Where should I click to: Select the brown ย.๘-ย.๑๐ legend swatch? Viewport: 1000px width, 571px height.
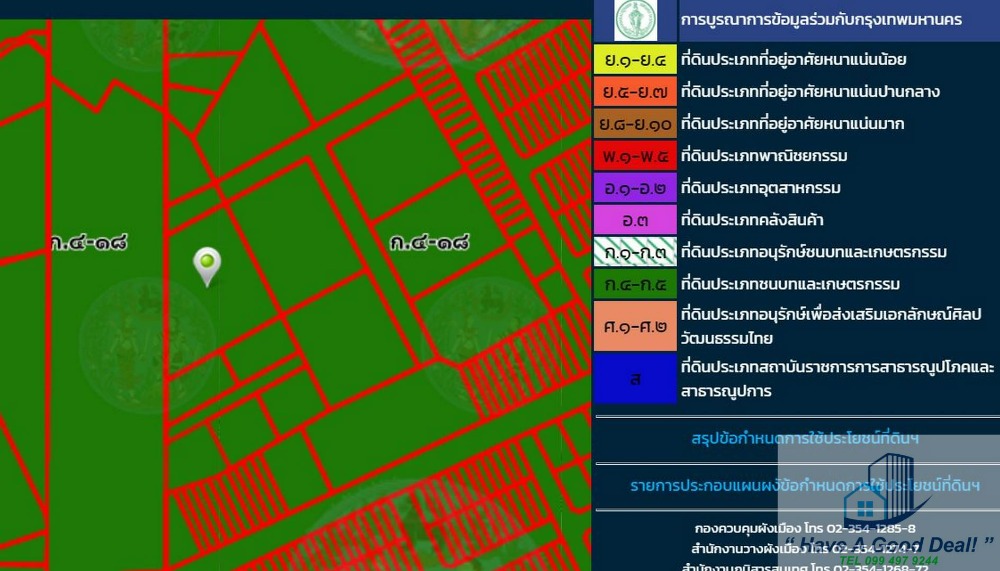(635, 124)
